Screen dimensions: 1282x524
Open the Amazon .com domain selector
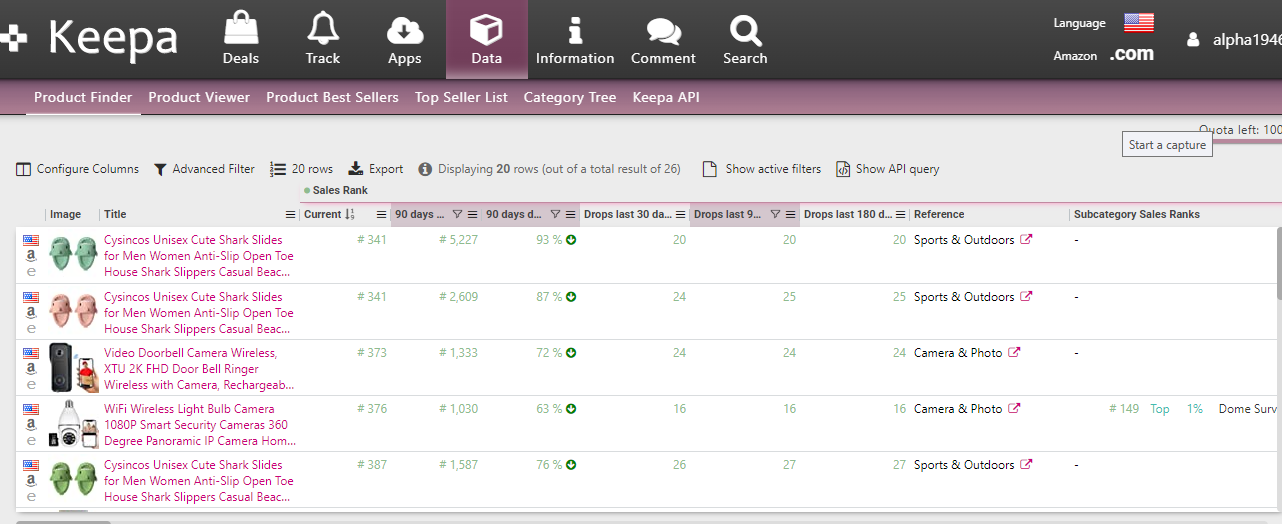1131,55
